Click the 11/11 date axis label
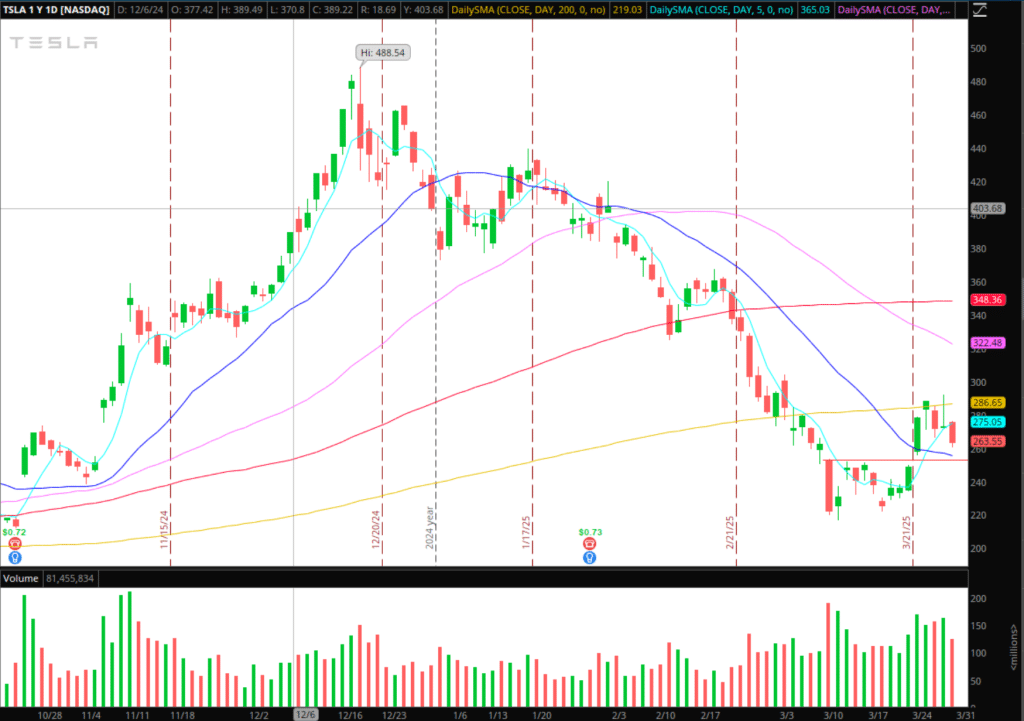1024x721 pixels. (x=137, y=715)
